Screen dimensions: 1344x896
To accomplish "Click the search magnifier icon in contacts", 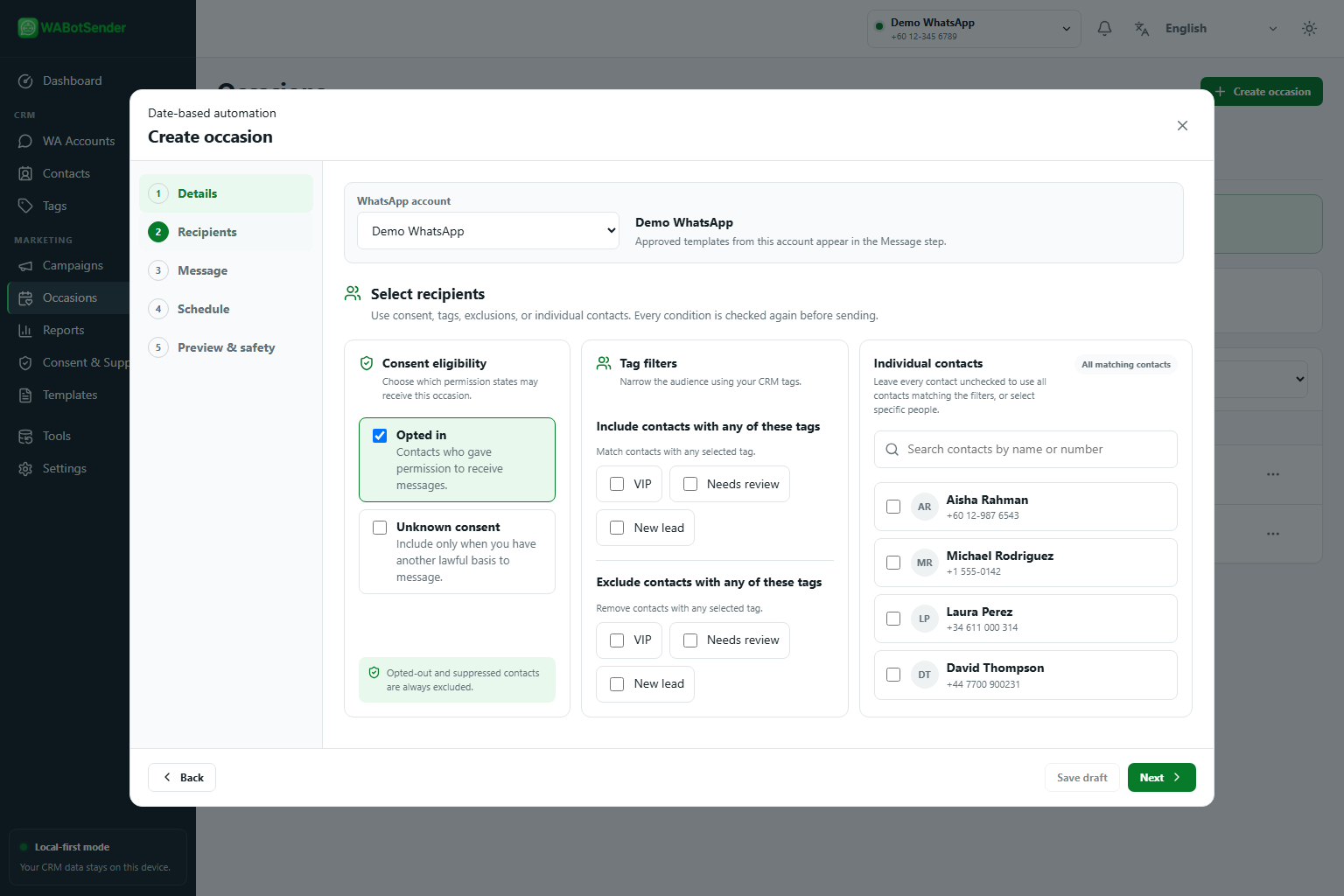I will click(892, 450).
